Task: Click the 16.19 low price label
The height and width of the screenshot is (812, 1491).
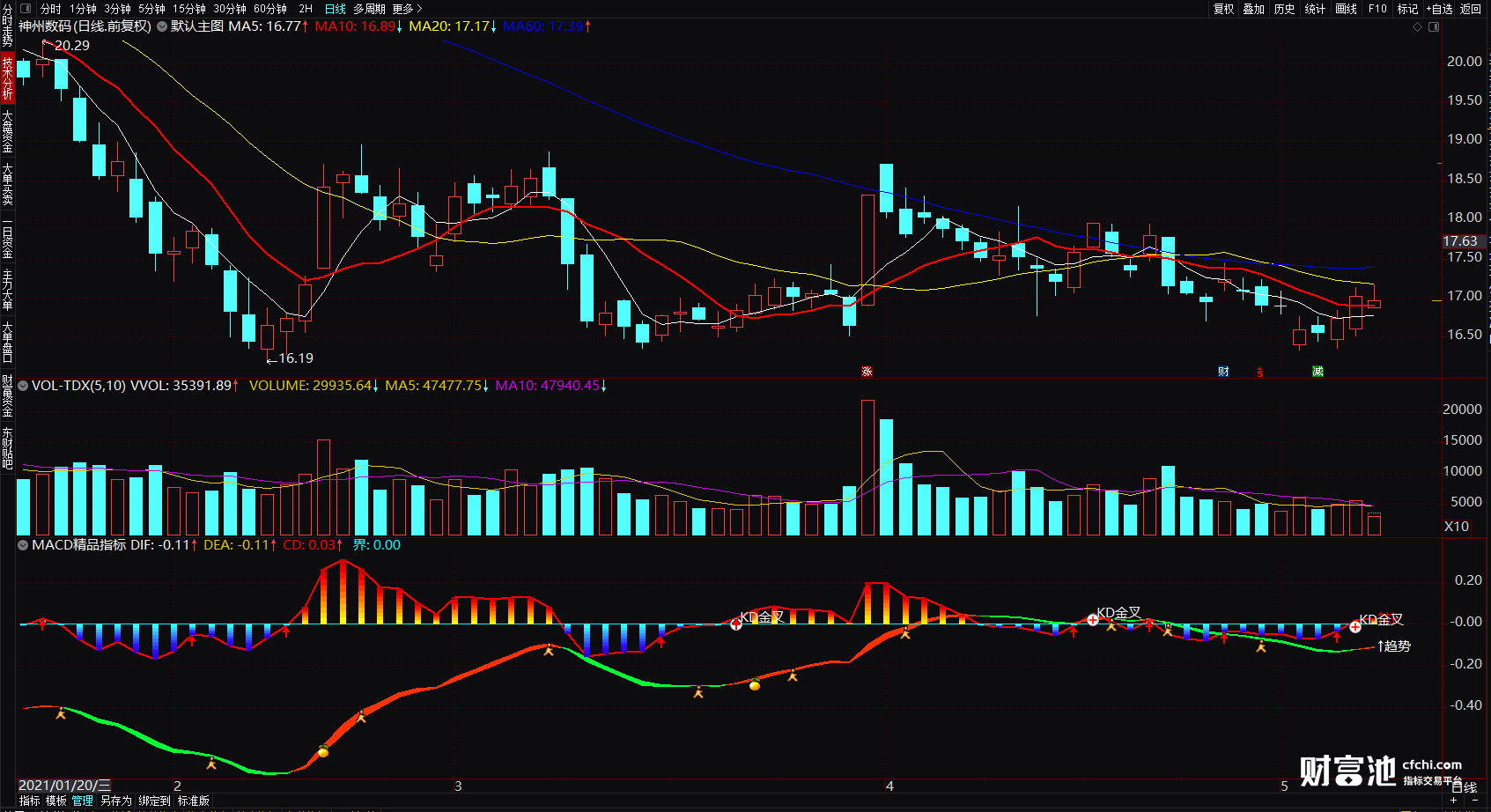Action: (x=296, y=358)
